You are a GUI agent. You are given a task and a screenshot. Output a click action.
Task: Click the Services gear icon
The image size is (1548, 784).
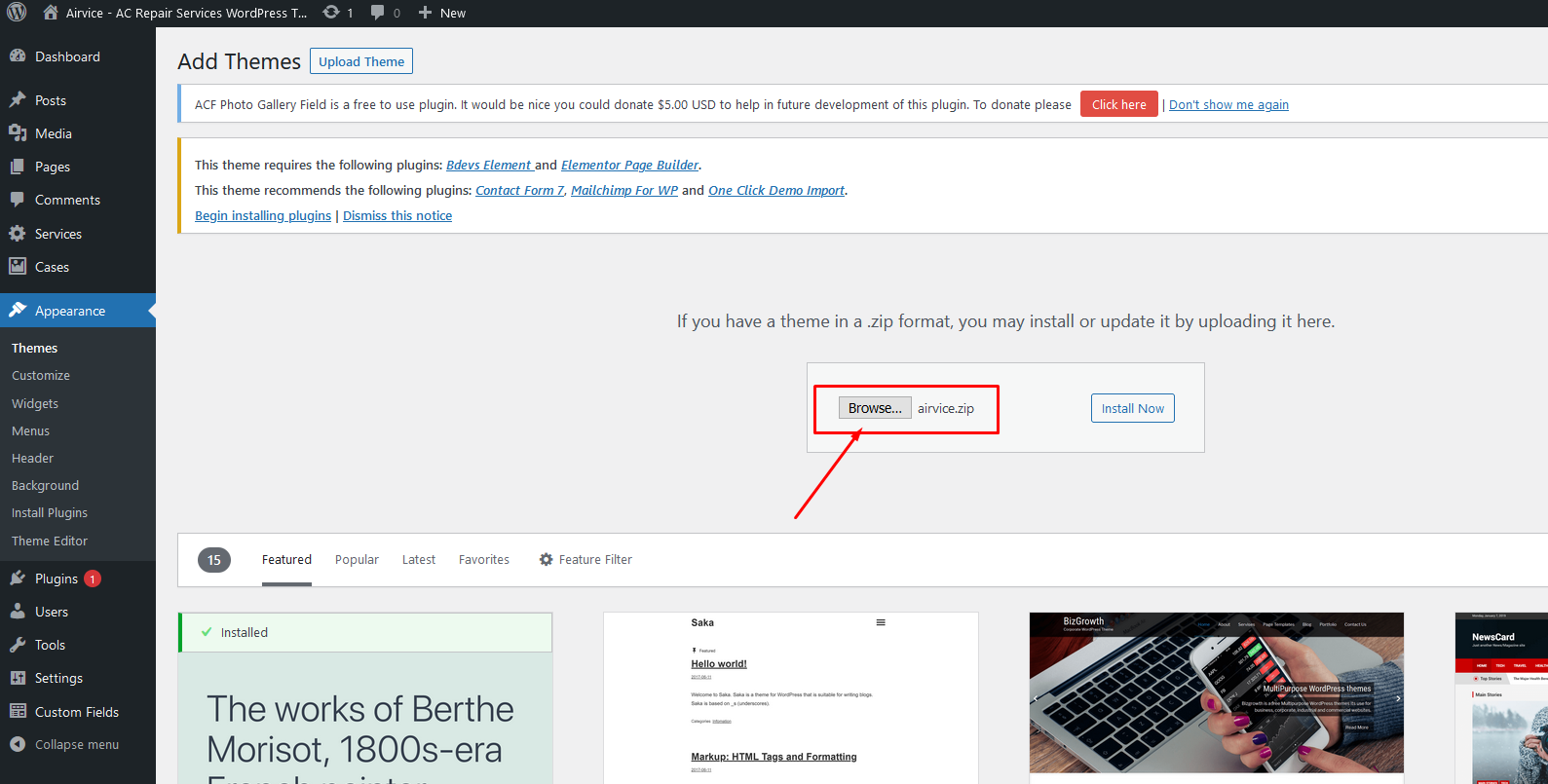18,234
